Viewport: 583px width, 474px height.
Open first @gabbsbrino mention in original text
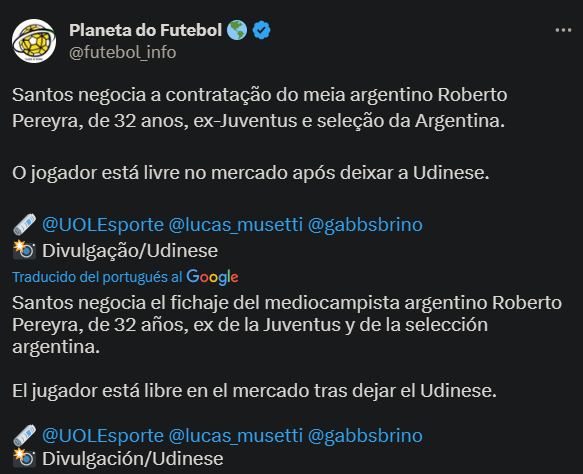point(365,225)
